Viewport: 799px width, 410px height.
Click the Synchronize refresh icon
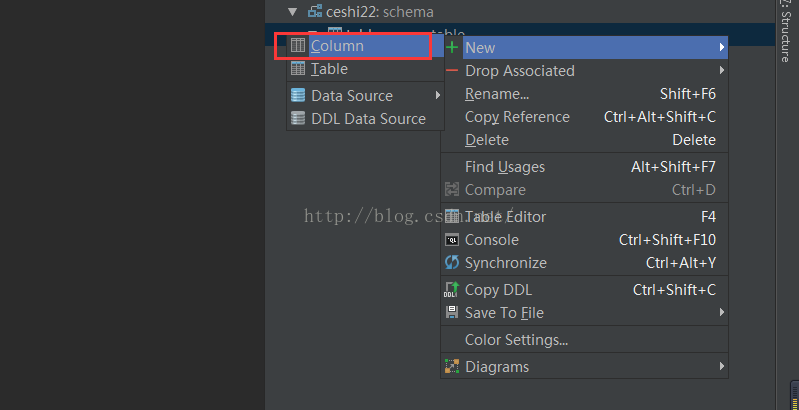tap(452, 263)
